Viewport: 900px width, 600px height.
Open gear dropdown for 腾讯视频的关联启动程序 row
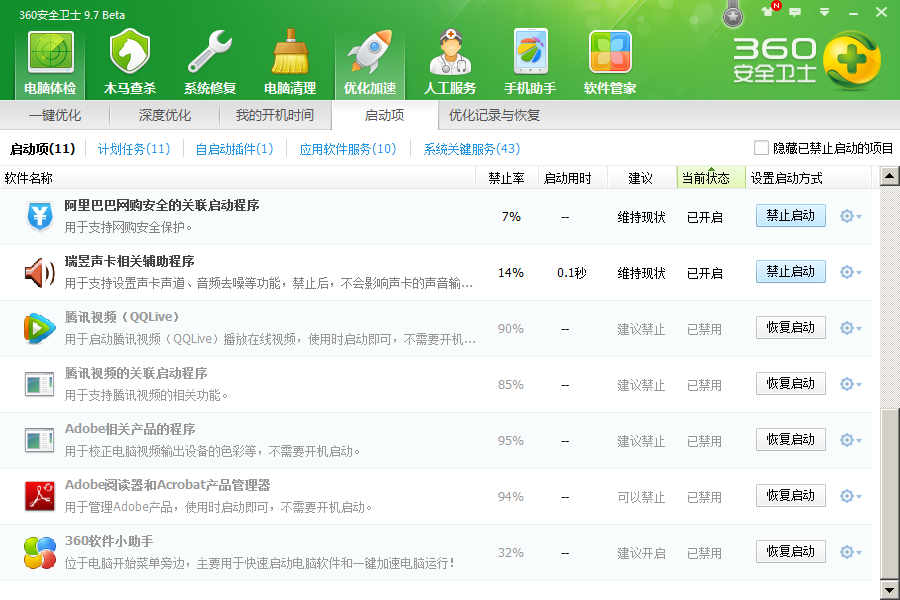(850, 384)
